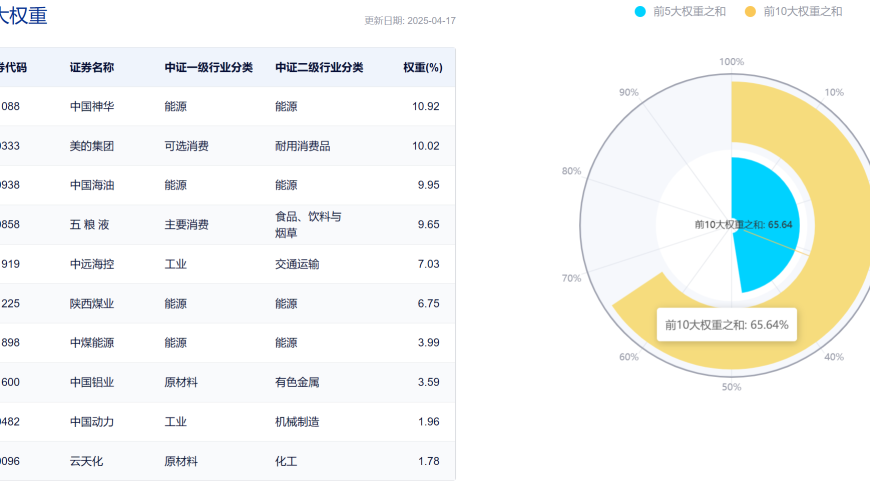870x492 pixels.
Task: Click the 证券名称 column header
Action: (92, 68)
